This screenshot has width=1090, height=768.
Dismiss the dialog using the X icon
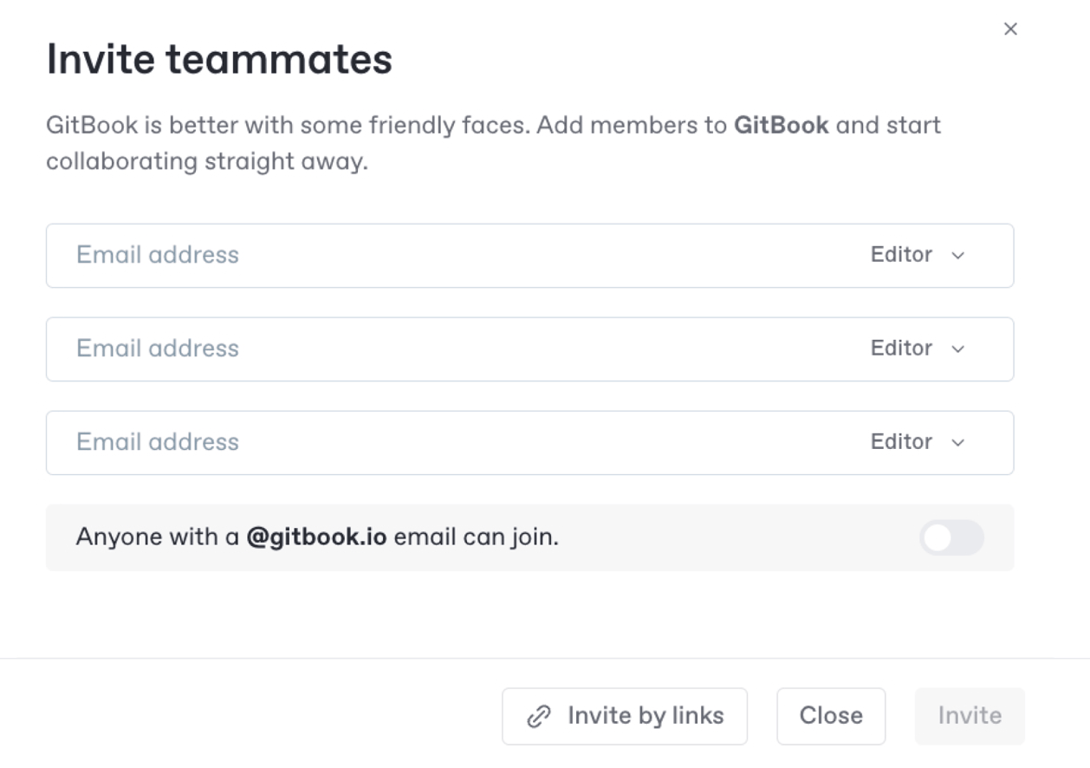[1010, 29]
